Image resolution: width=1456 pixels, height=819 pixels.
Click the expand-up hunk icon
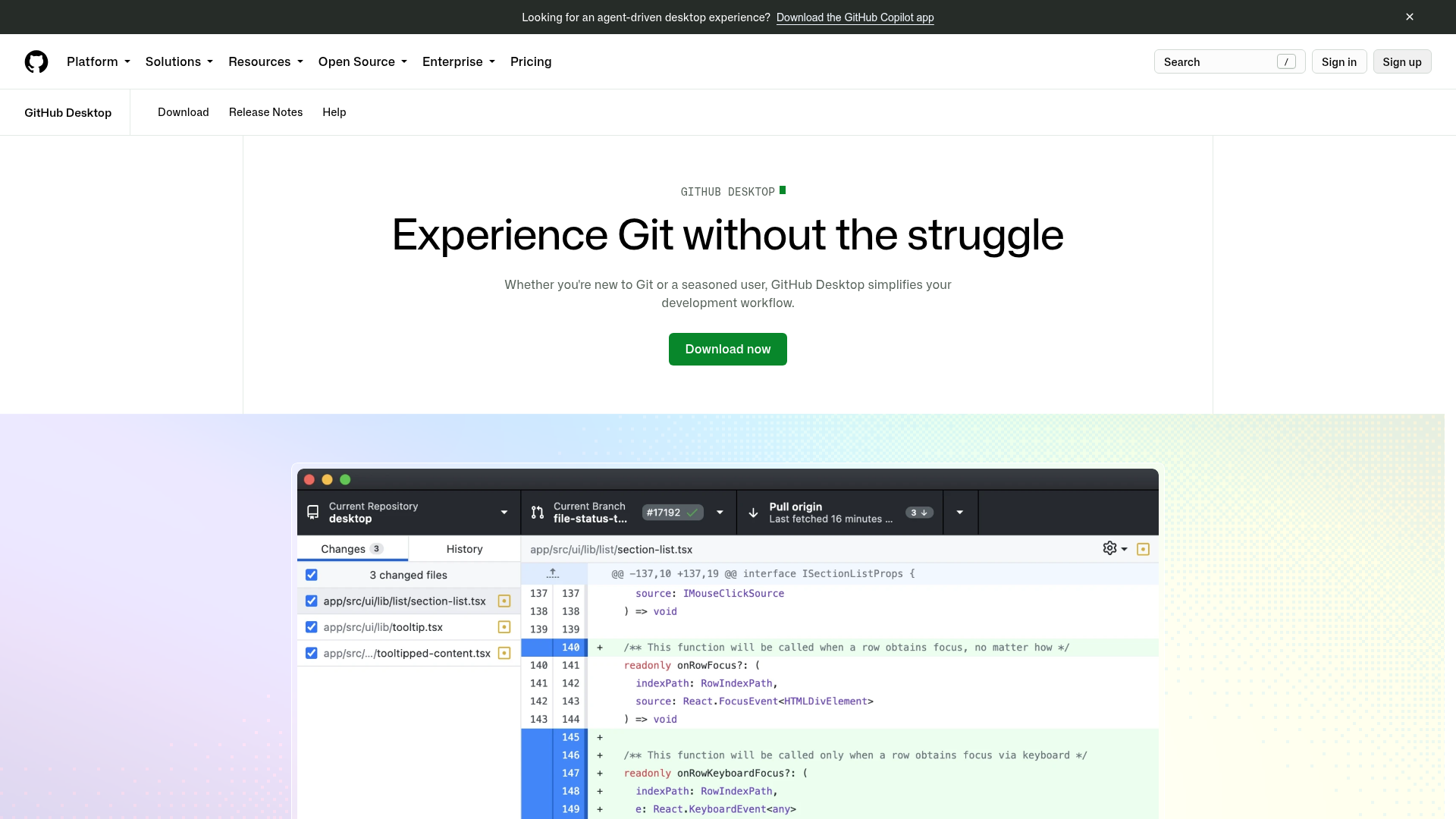tap(553, 573)
